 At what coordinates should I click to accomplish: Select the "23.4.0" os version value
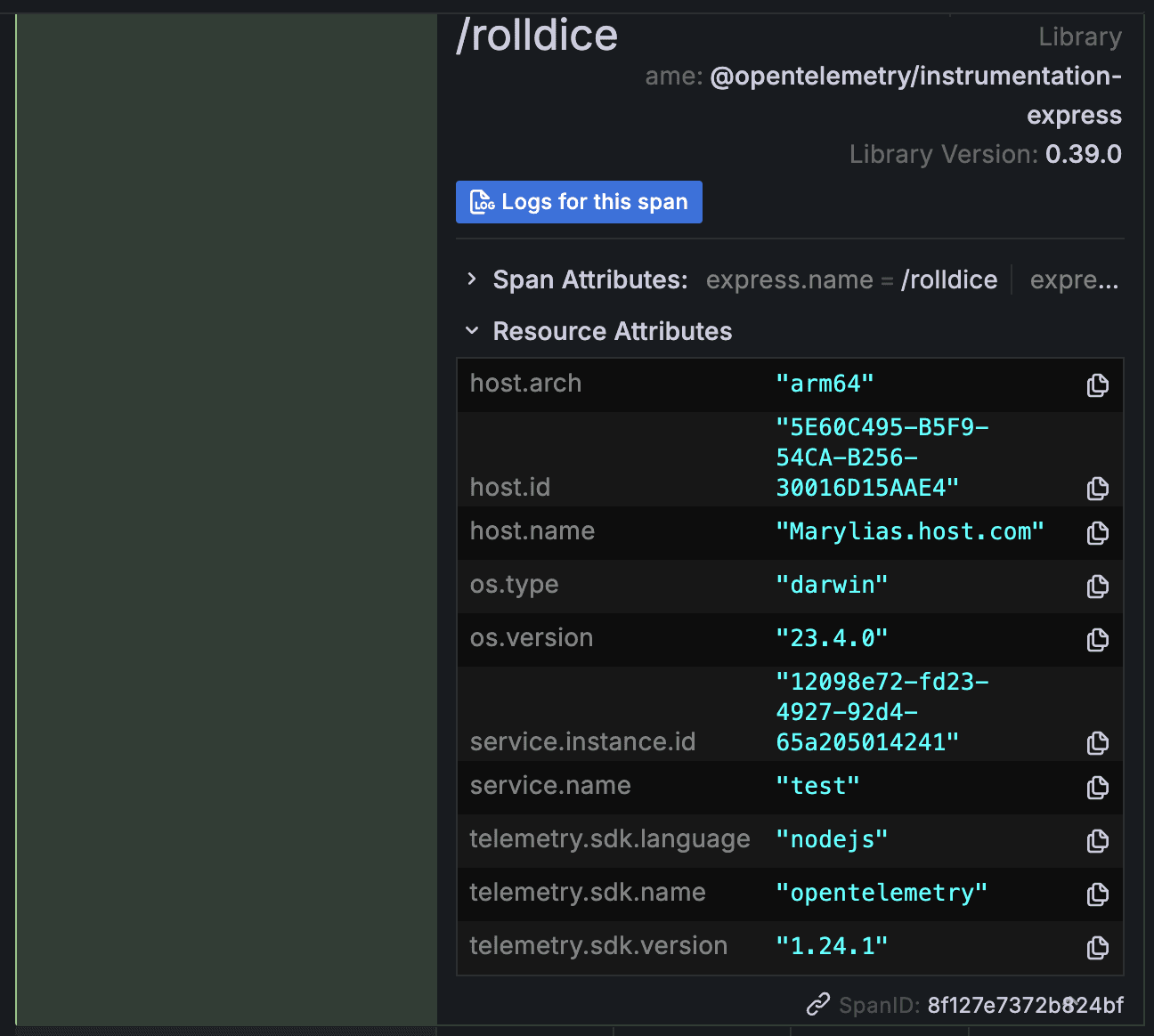point(832,638)
